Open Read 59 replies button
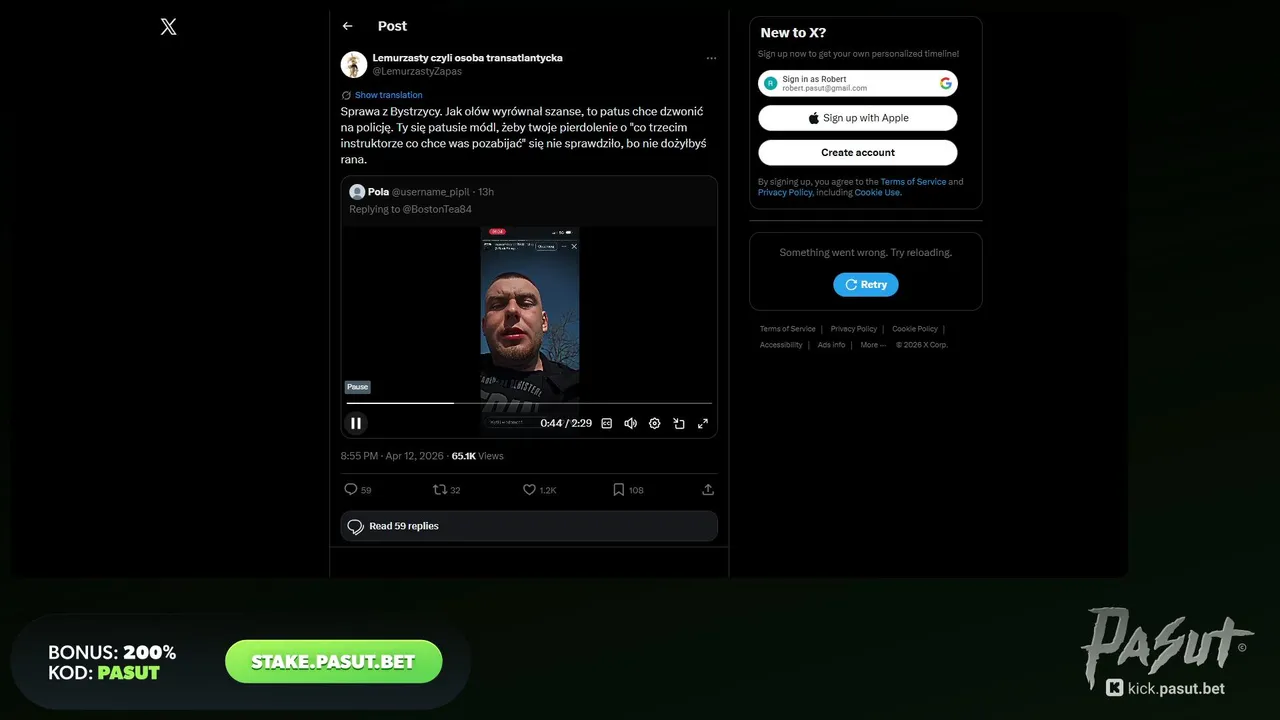 tap(529, 526)
